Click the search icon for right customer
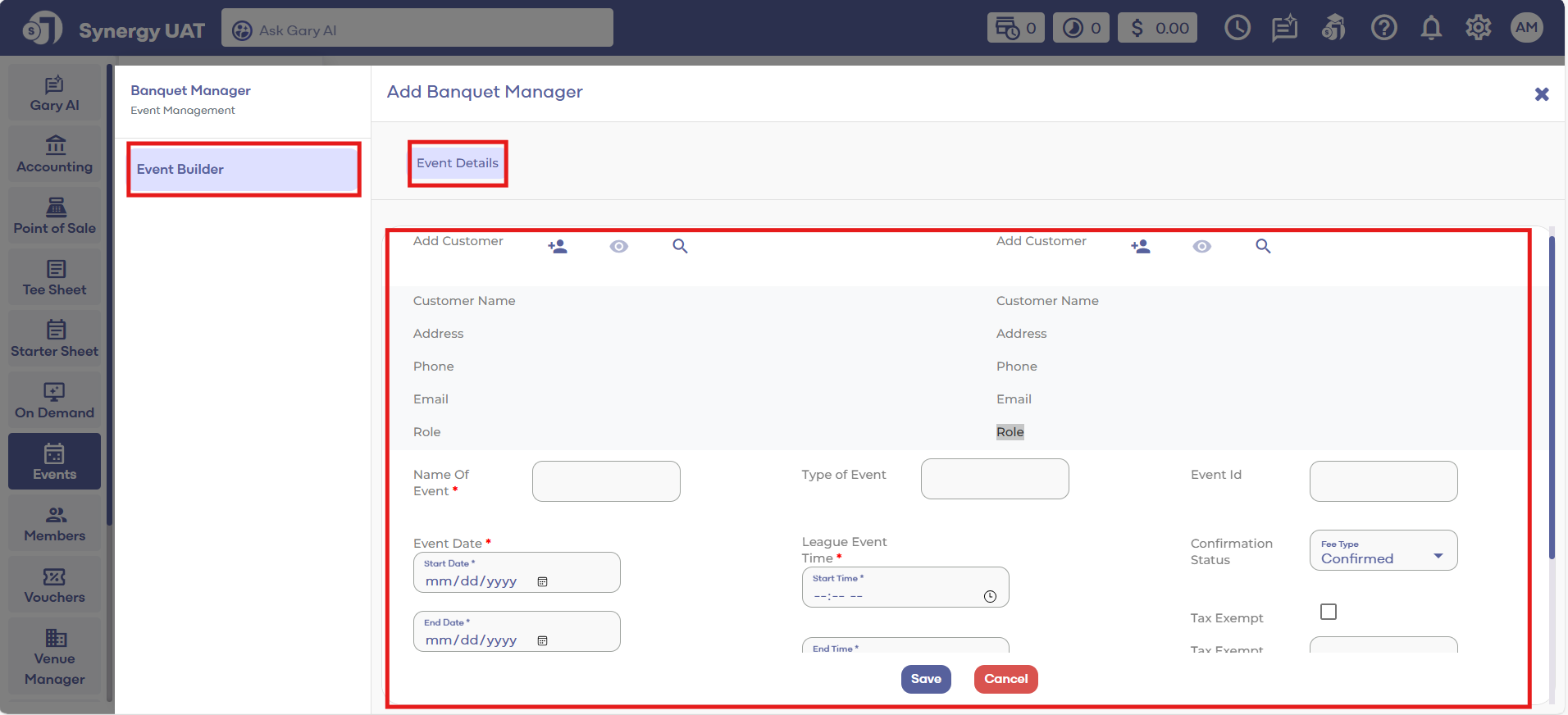 1263,246
